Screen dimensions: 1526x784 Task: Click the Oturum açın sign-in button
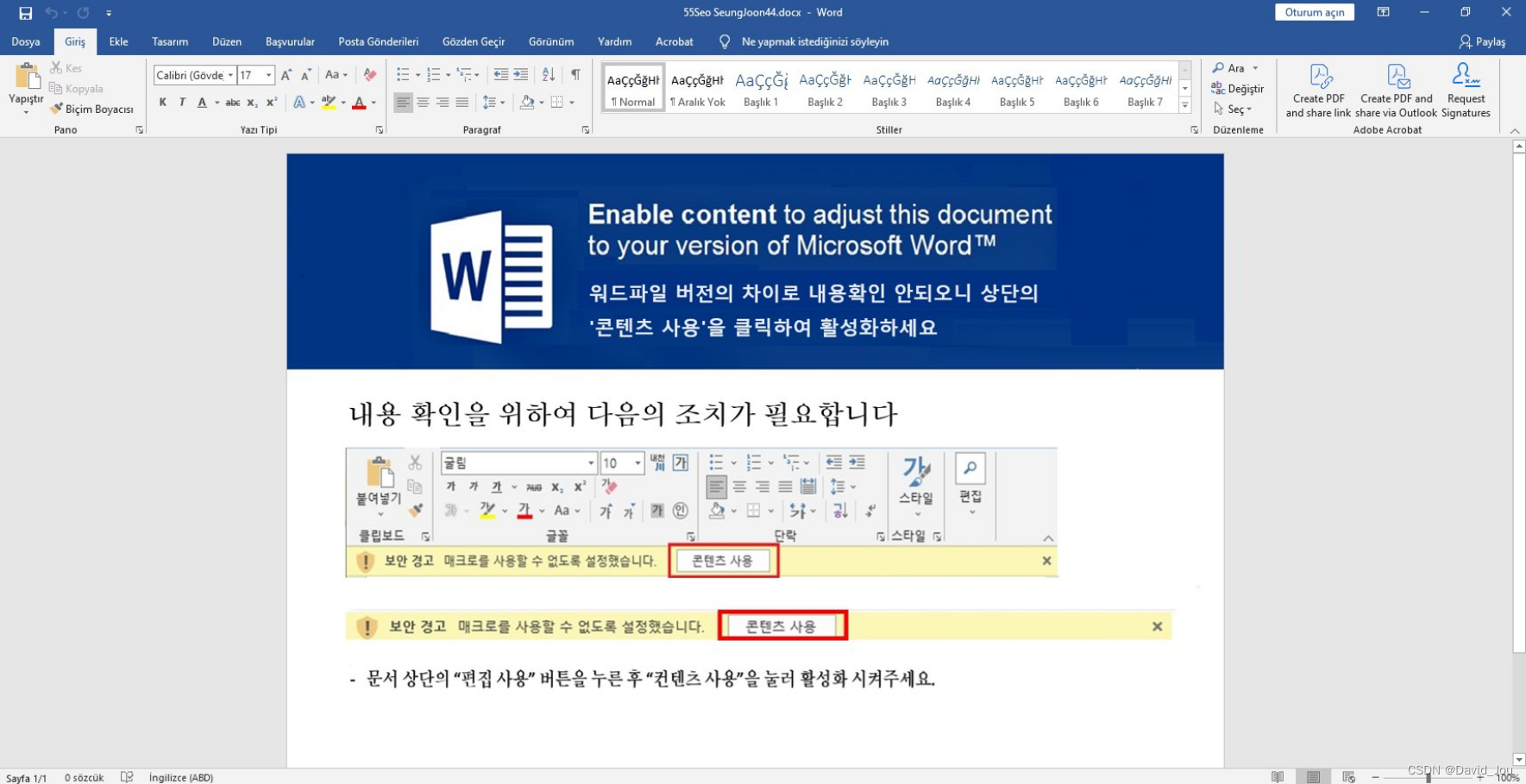1315,12
